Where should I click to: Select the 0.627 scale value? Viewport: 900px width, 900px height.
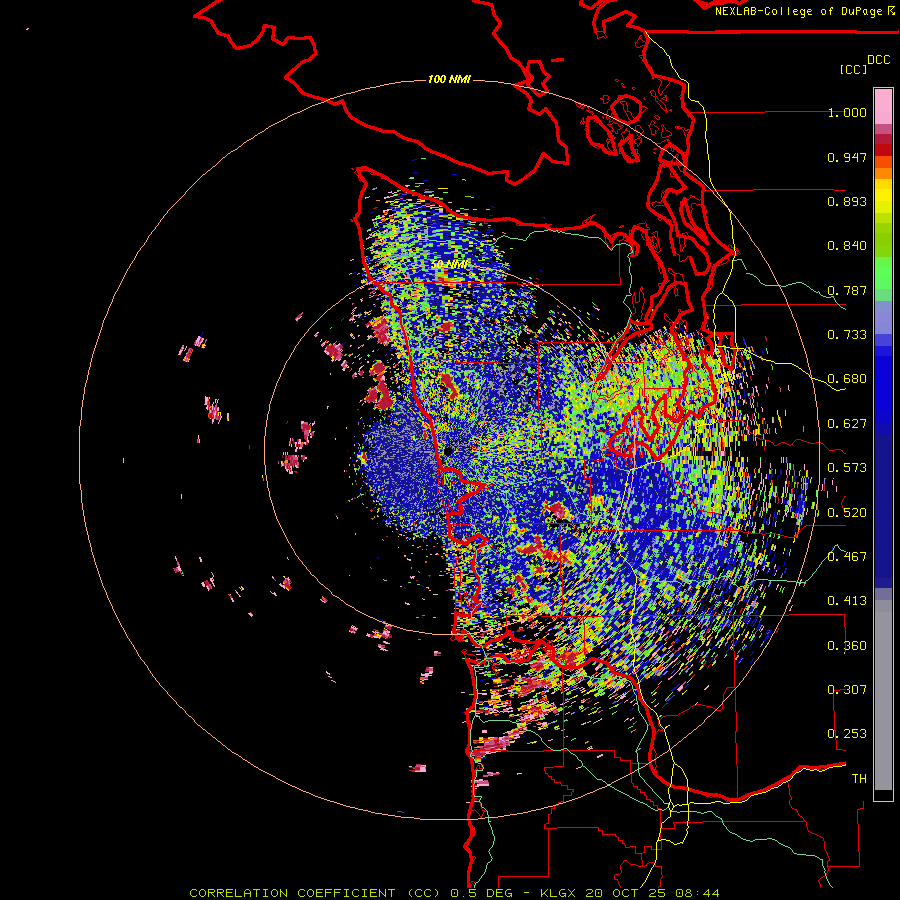[x=847, y=424]
